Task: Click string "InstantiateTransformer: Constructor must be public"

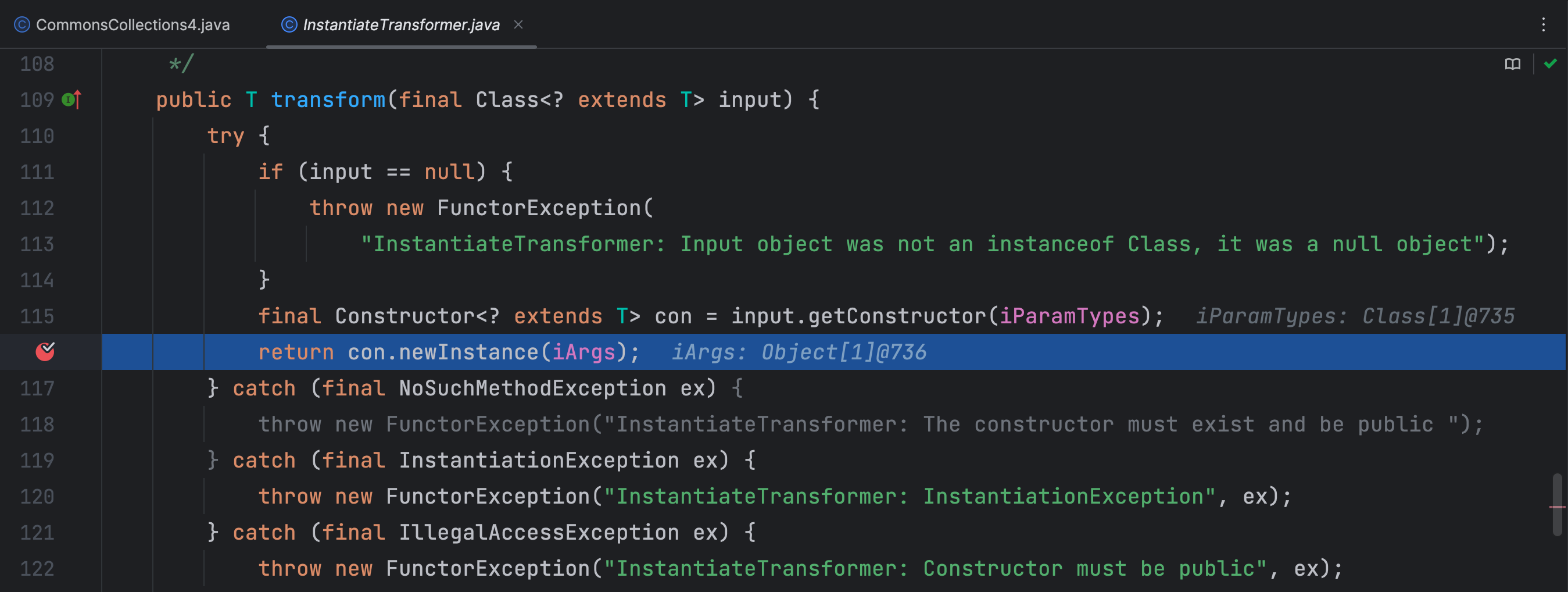Action: (935, 568)
